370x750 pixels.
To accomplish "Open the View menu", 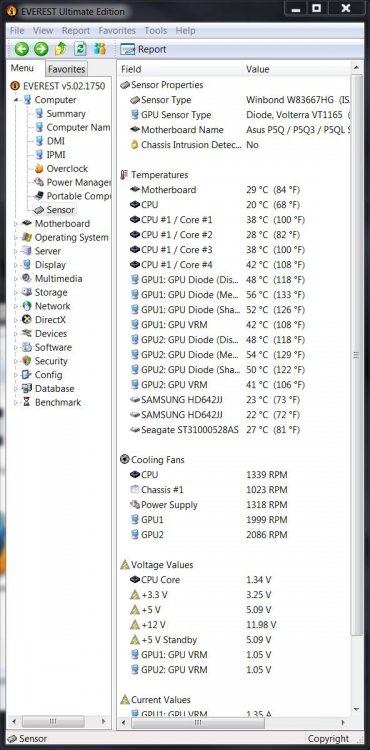I will (43, 31).
